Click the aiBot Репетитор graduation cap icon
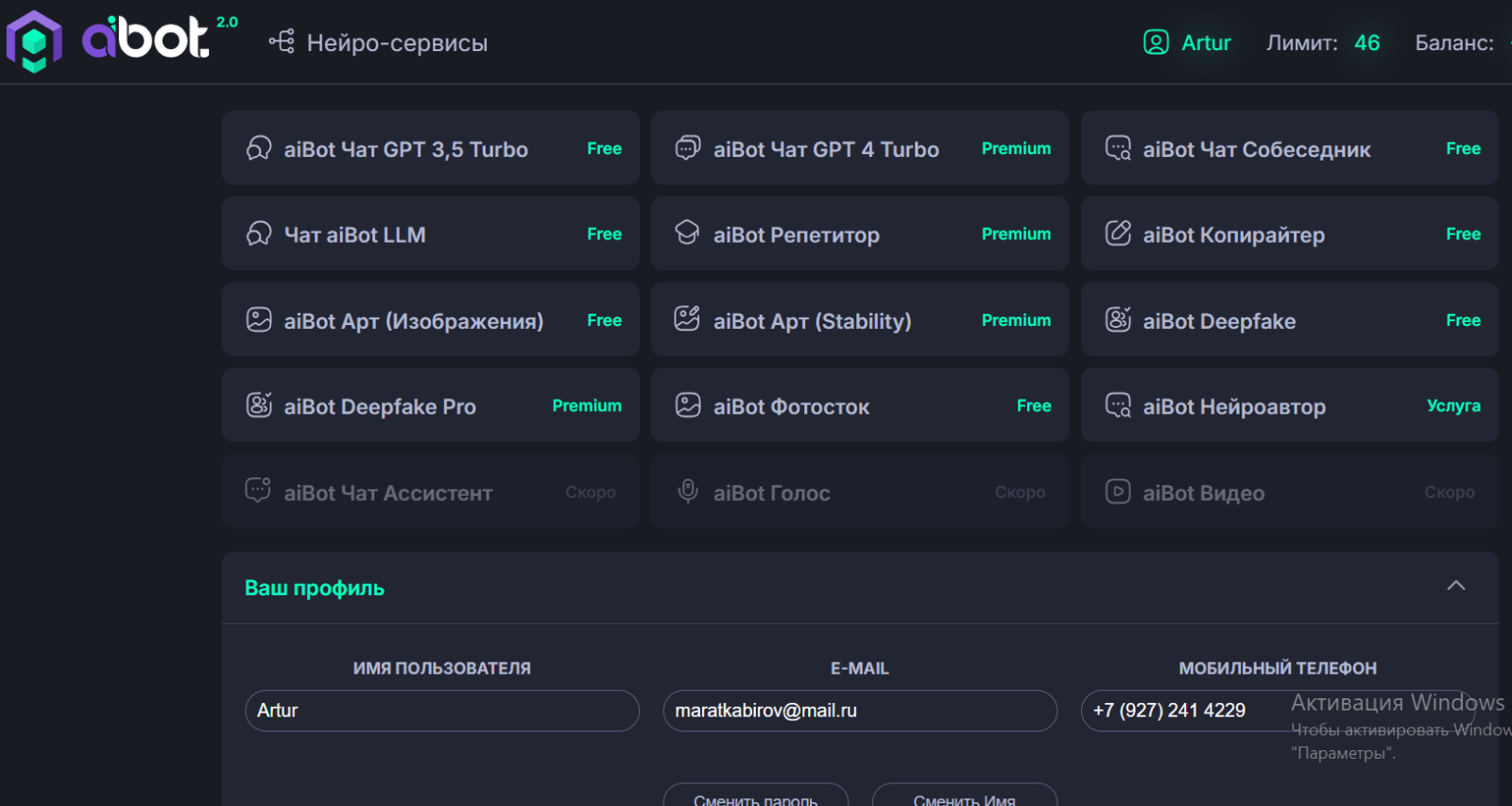1512x806 pixels. (688, 232)
